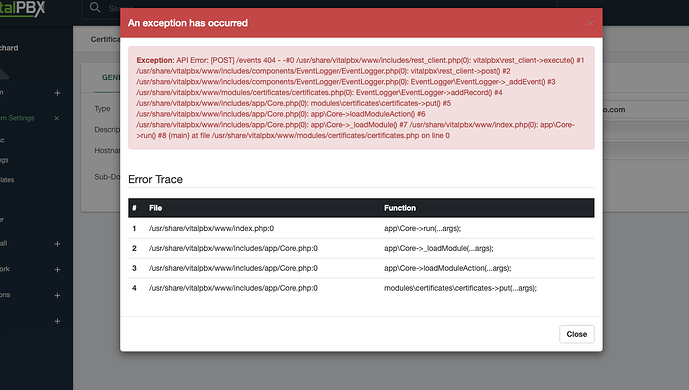Image resolution: width=689 pixels, height=390 pixels.
Task: Expand the 'ons' sidebar section plus icon
Action: (x=57, y=296)
